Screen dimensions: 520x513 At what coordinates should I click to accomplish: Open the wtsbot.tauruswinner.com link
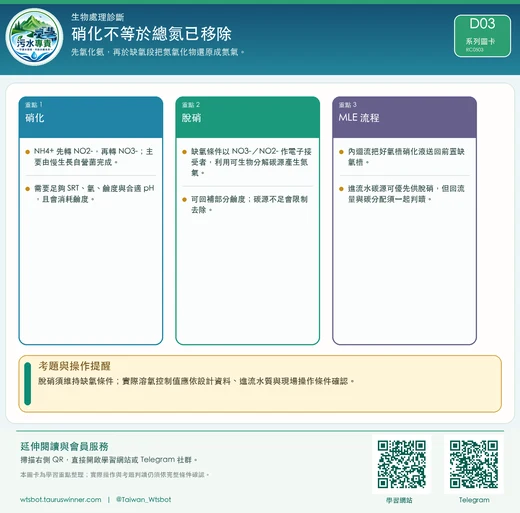point(61,499)
